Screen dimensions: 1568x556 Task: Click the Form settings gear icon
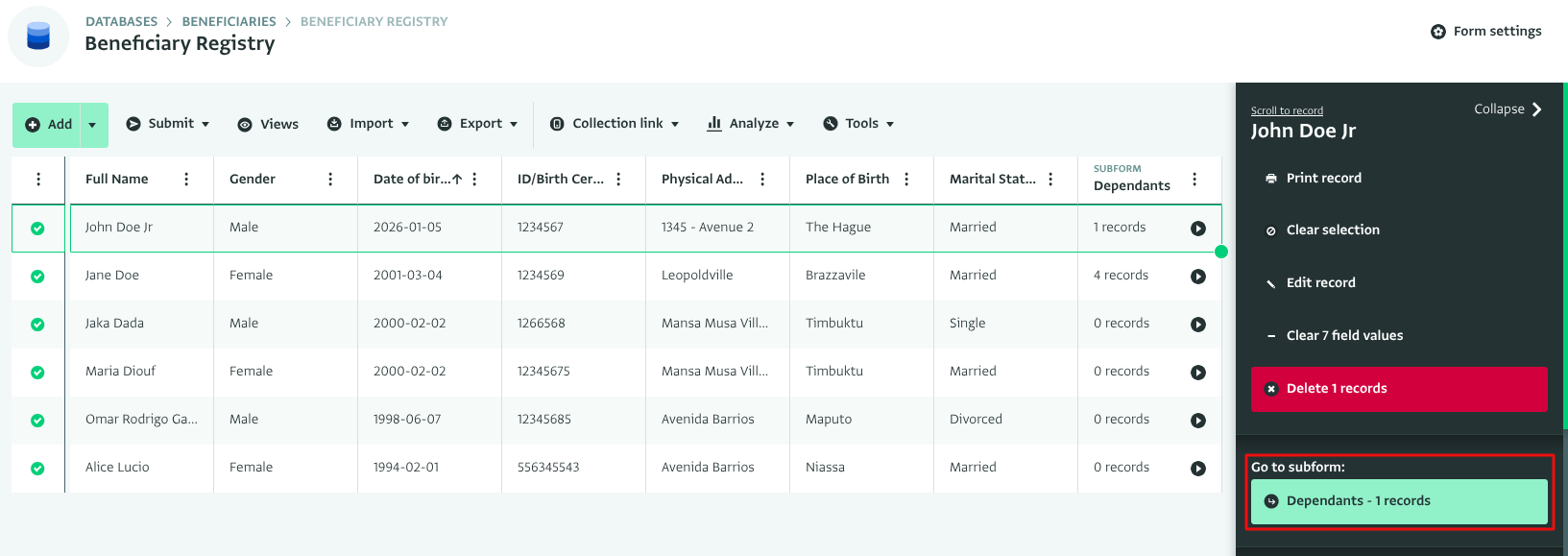[1437, 32]
